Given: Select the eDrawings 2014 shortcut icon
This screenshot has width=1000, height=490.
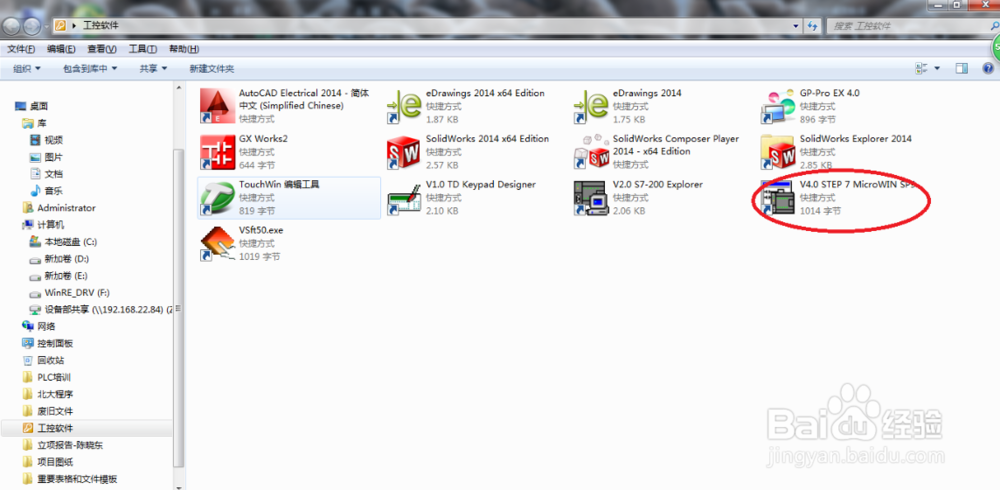Looking at the screenshot, I should tap(590, 106).
